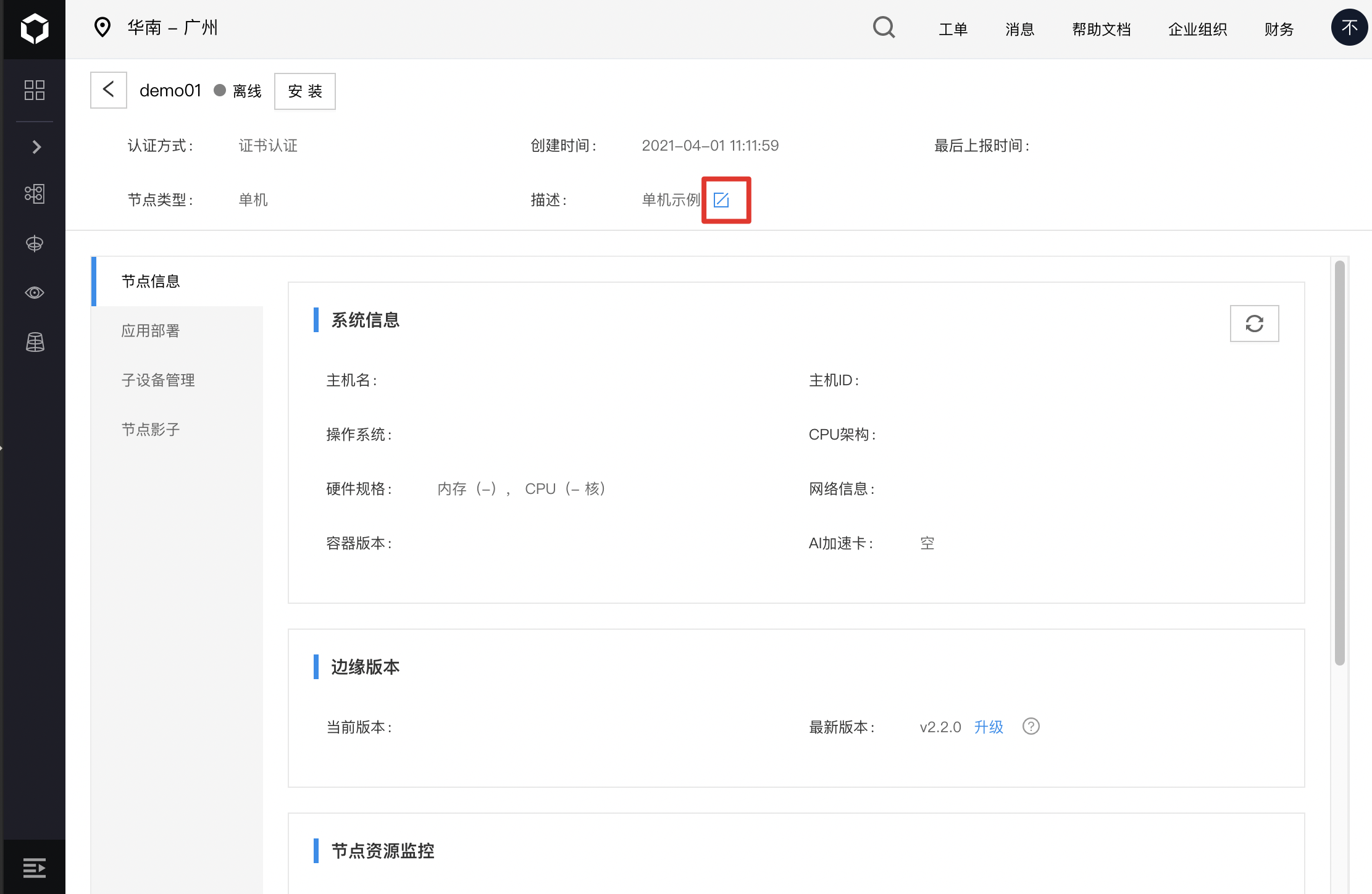
Task: Click the description text 单机示例
Action: tap(671, 200)
